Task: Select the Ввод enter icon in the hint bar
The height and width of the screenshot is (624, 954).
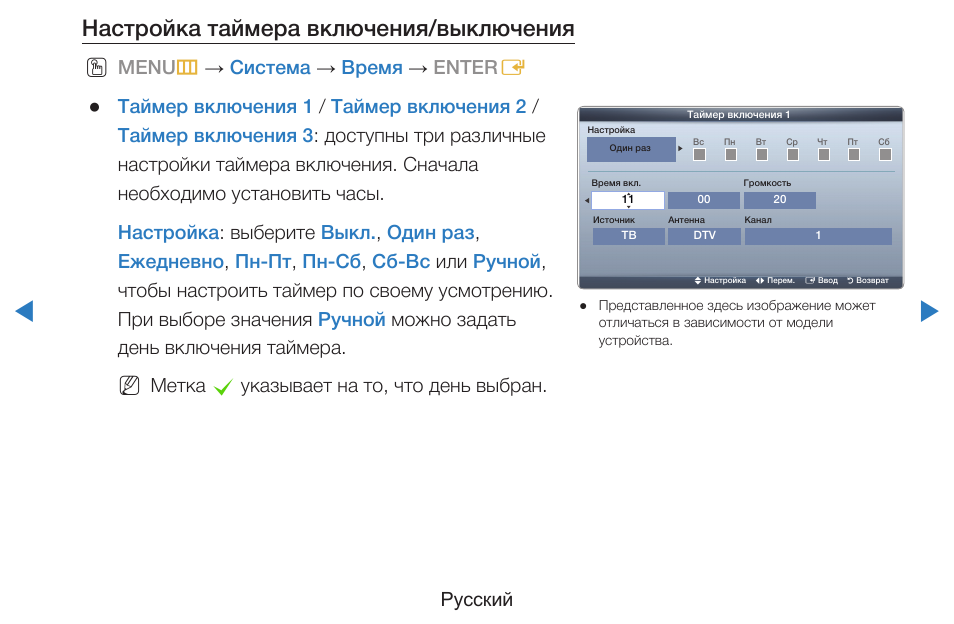Action: 811,281
